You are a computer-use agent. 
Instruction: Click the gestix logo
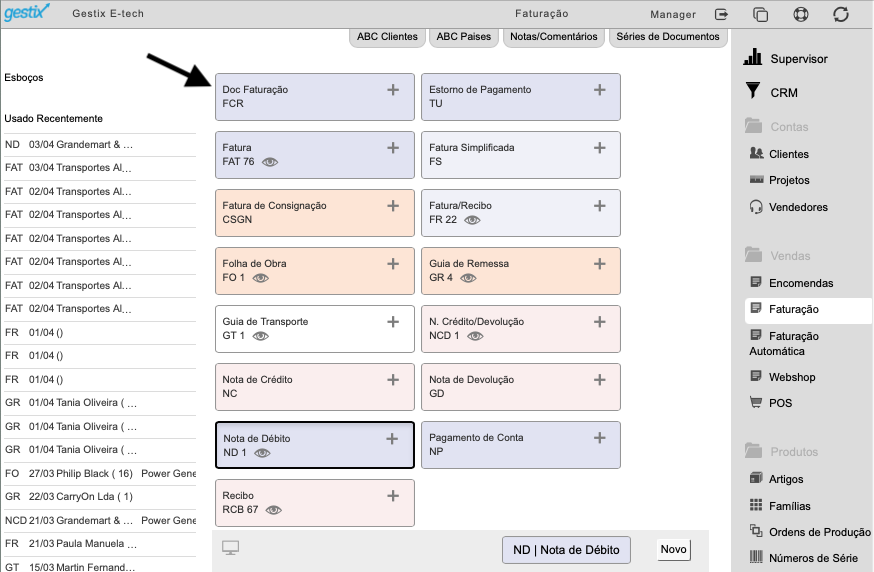[26, 12]
